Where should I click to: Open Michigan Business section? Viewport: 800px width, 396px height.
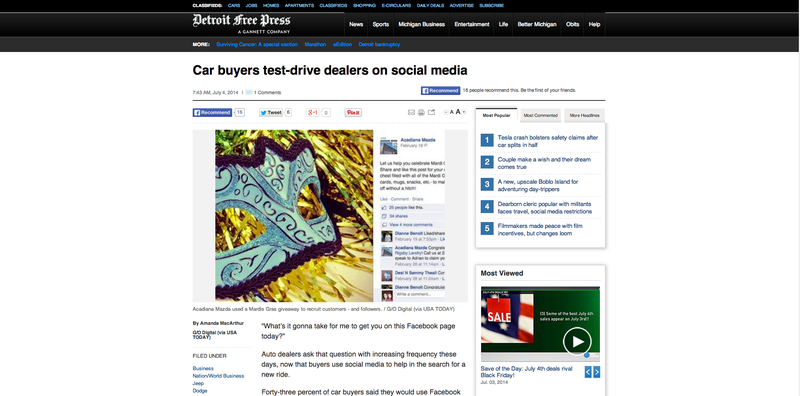click(x=421, y=24)
